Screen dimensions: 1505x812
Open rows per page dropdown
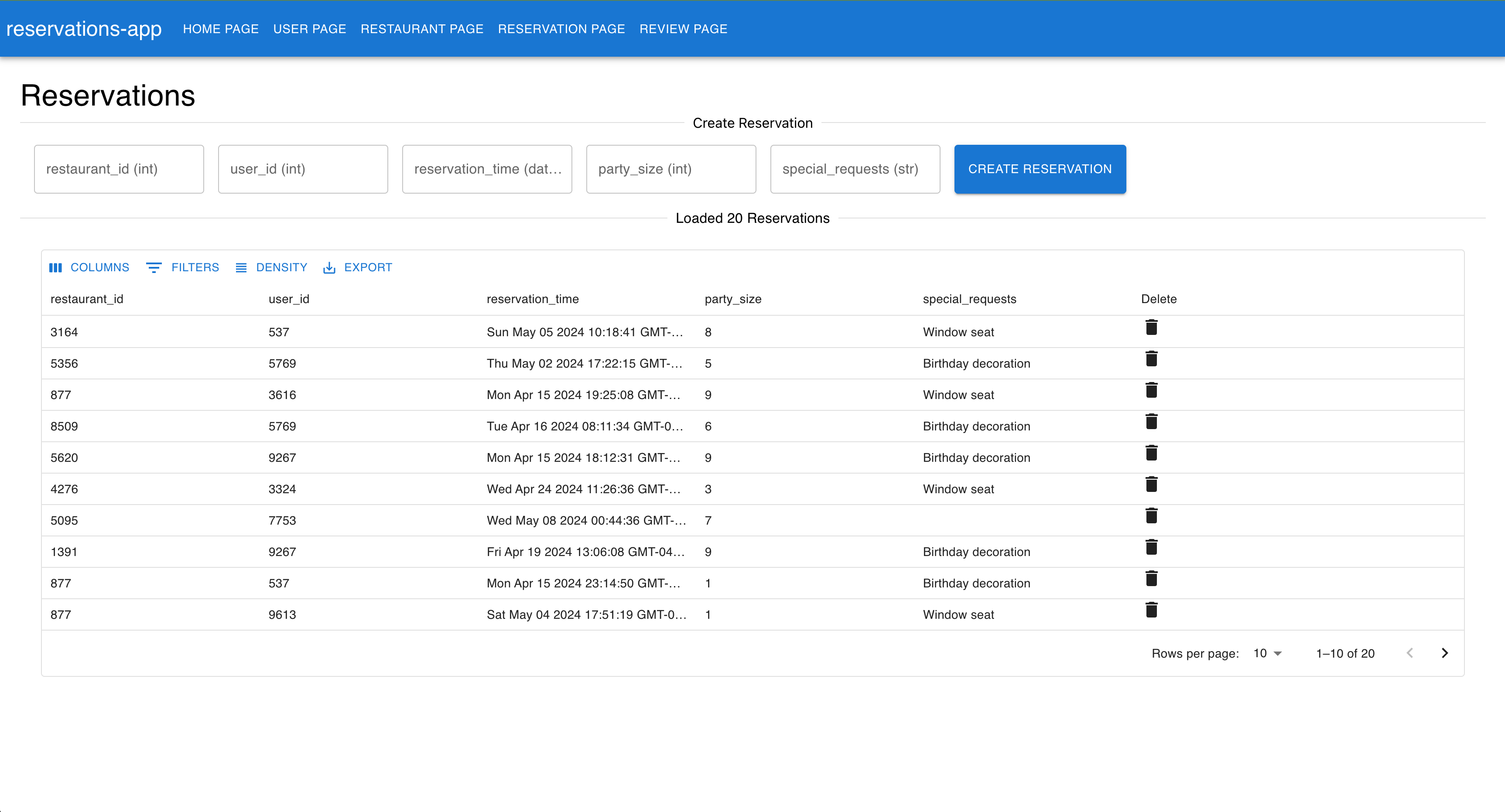pos(1267,654)
